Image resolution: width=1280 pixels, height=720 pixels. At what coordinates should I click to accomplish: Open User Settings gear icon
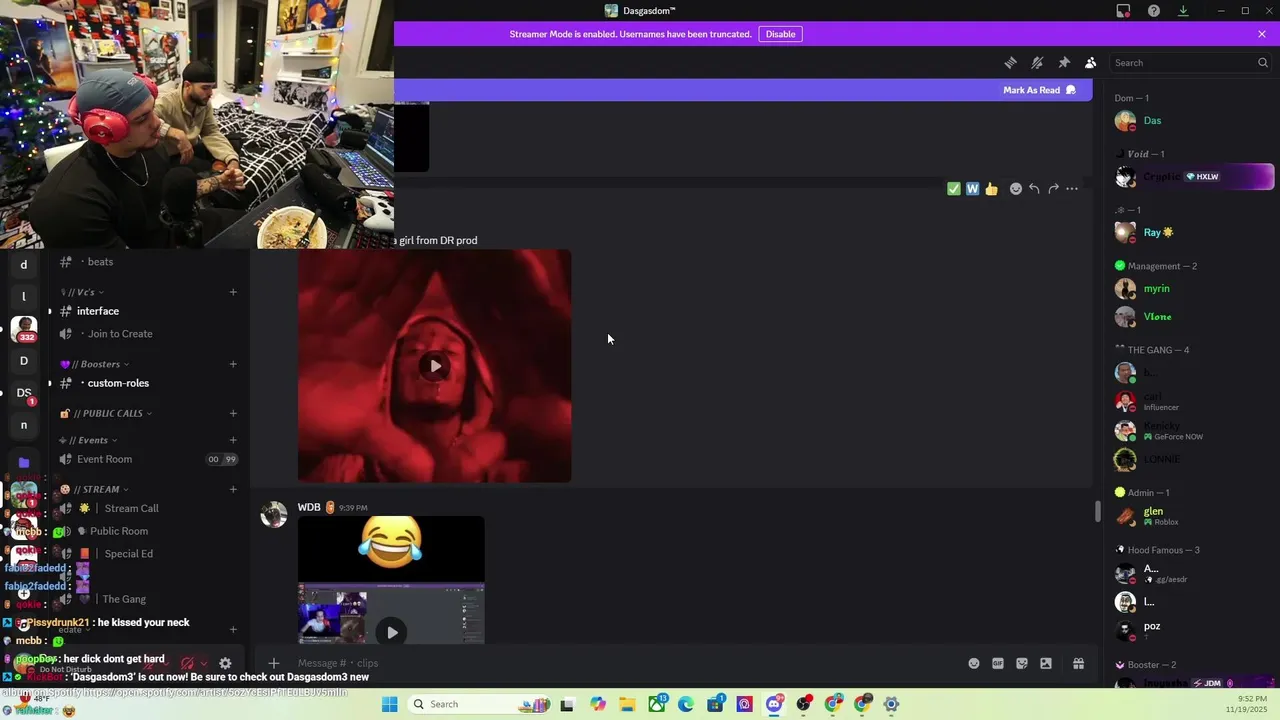click(x=225, y=663)
